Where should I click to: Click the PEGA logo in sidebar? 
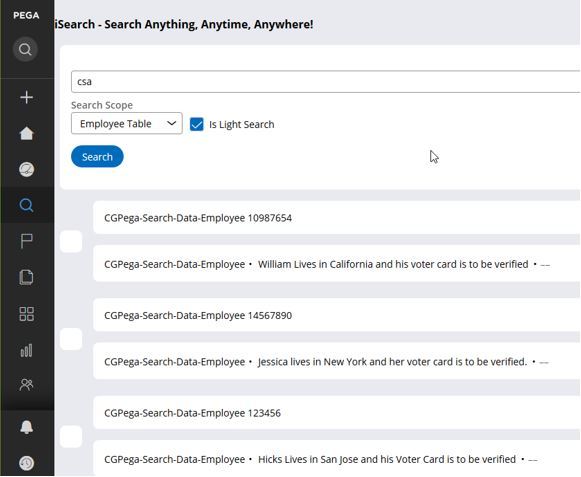[26, 15]
